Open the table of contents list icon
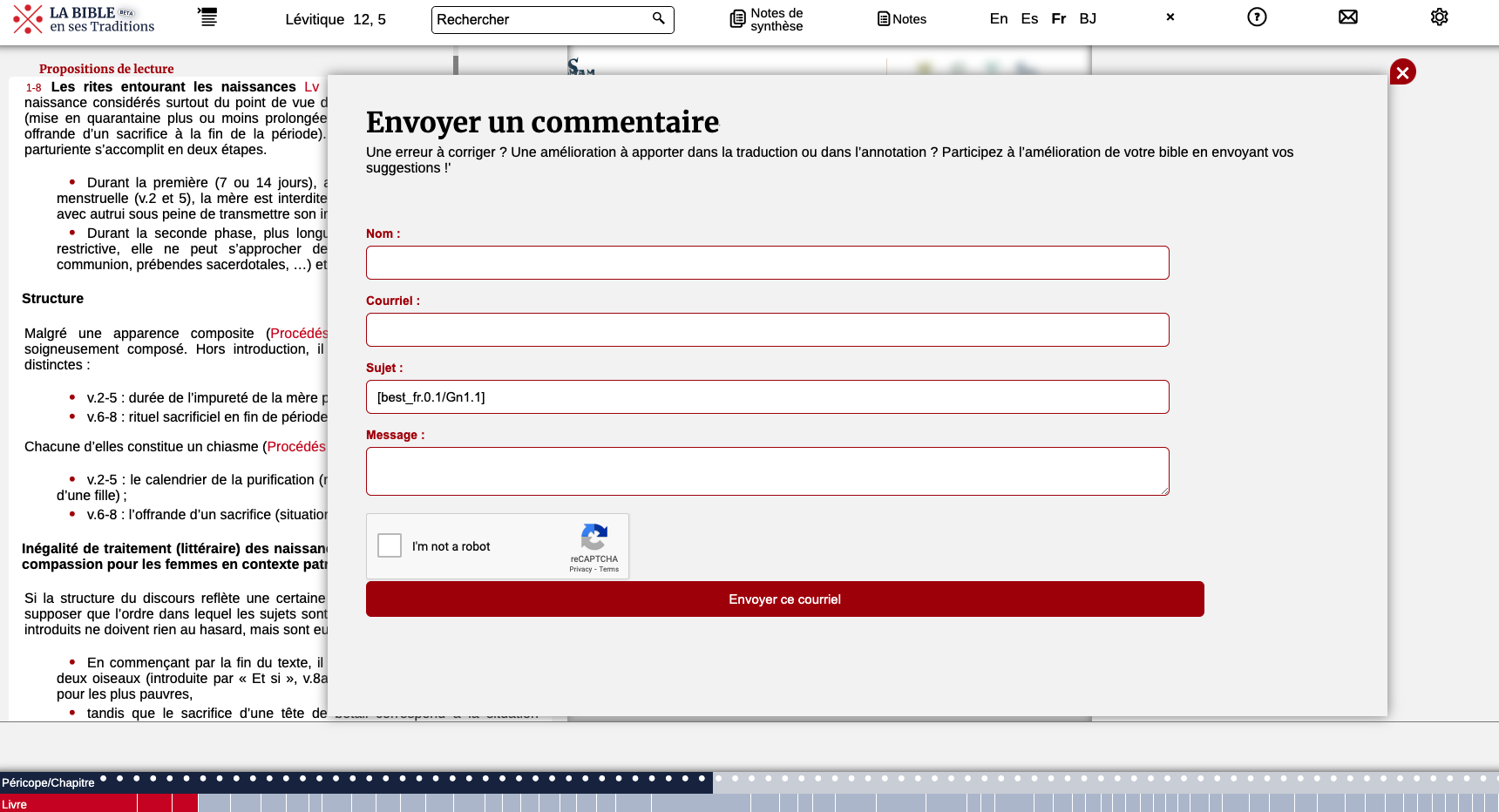This screenshot has width=1499, height=812. coord(207,17)
